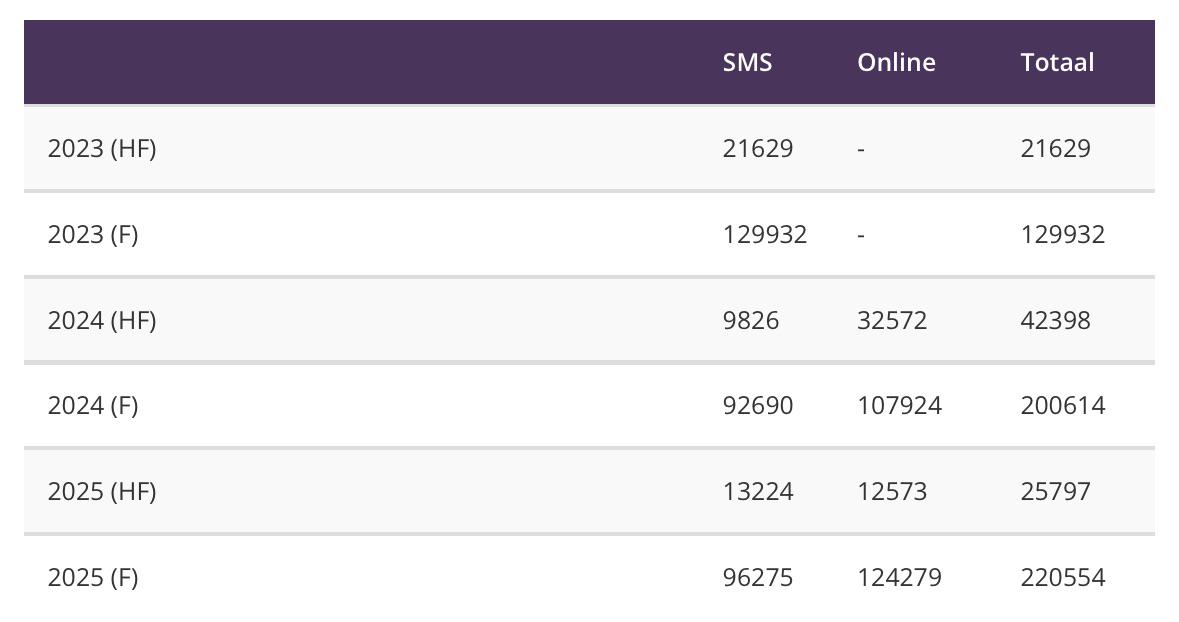Screen dimensions: 1179x622
Task: Click total value 220554
Action: click(x=1063, y=578)
